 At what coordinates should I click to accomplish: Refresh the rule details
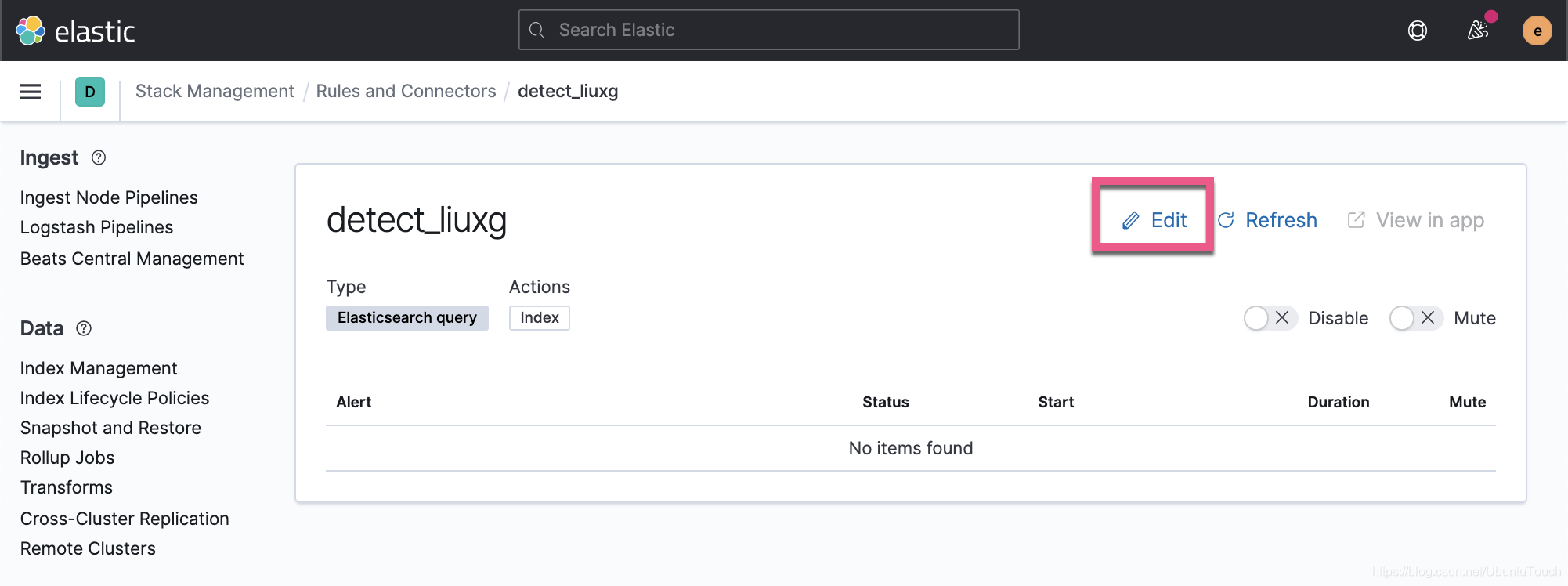point(1268,220)
